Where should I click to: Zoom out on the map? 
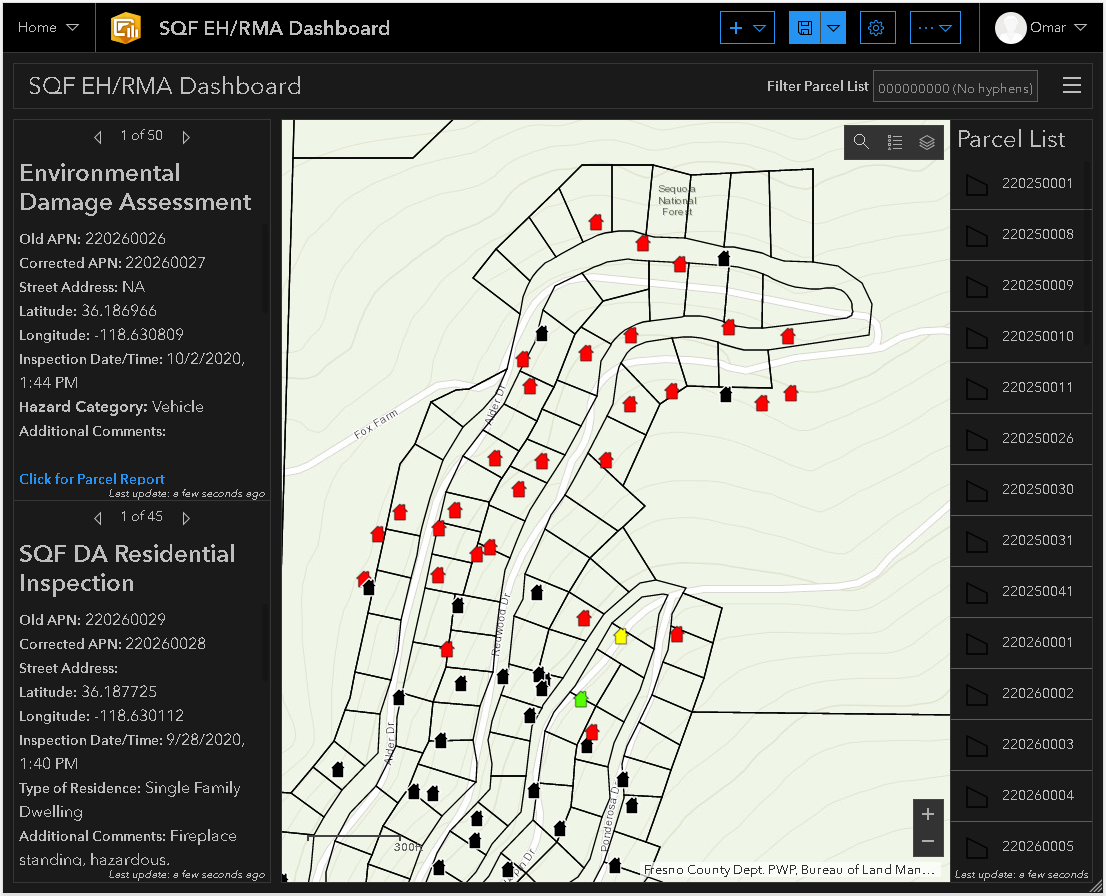[928, 841]
